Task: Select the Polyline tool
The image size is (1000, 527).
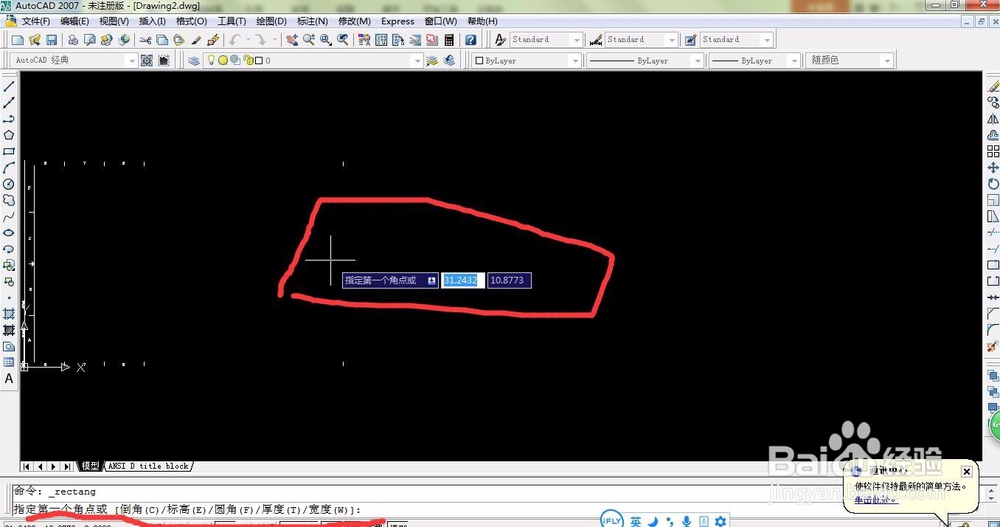Action: 9,119
